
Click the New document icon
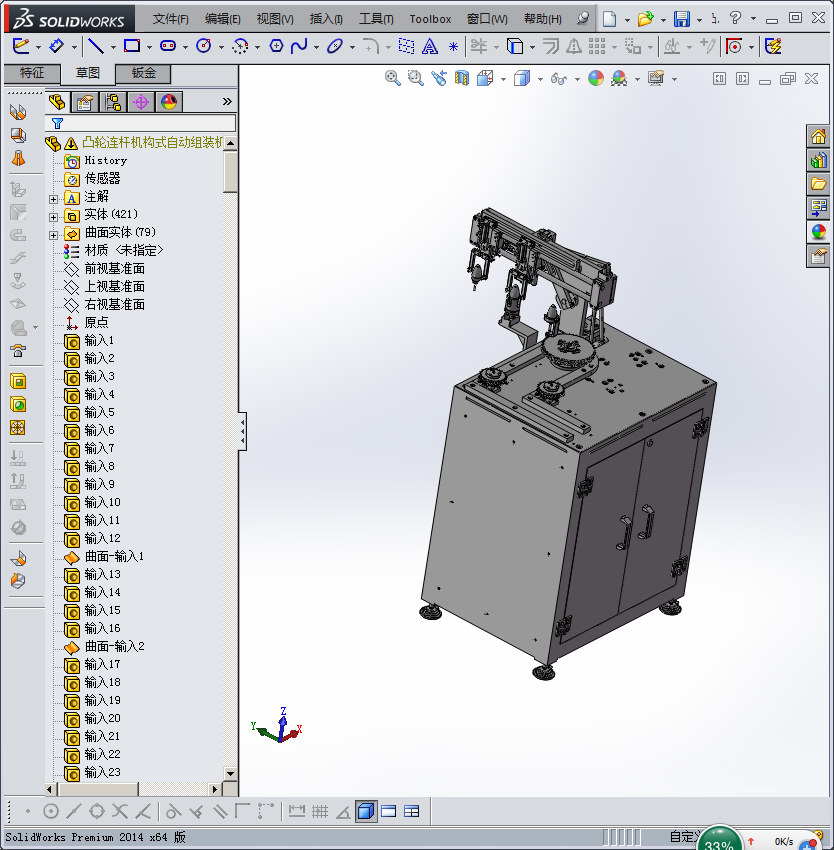point(610,19)
